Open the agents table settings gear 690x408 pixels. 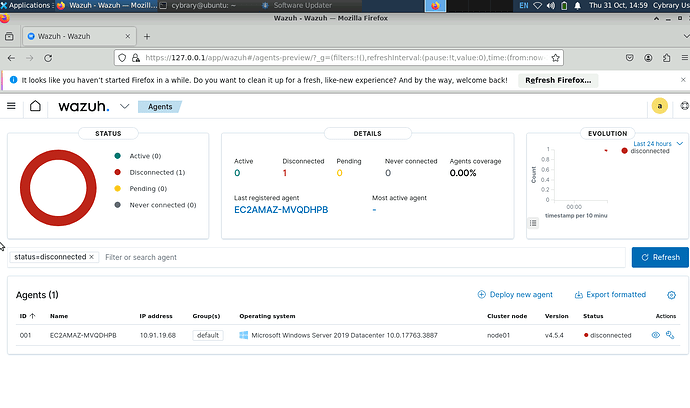click(x=671, y=295)
